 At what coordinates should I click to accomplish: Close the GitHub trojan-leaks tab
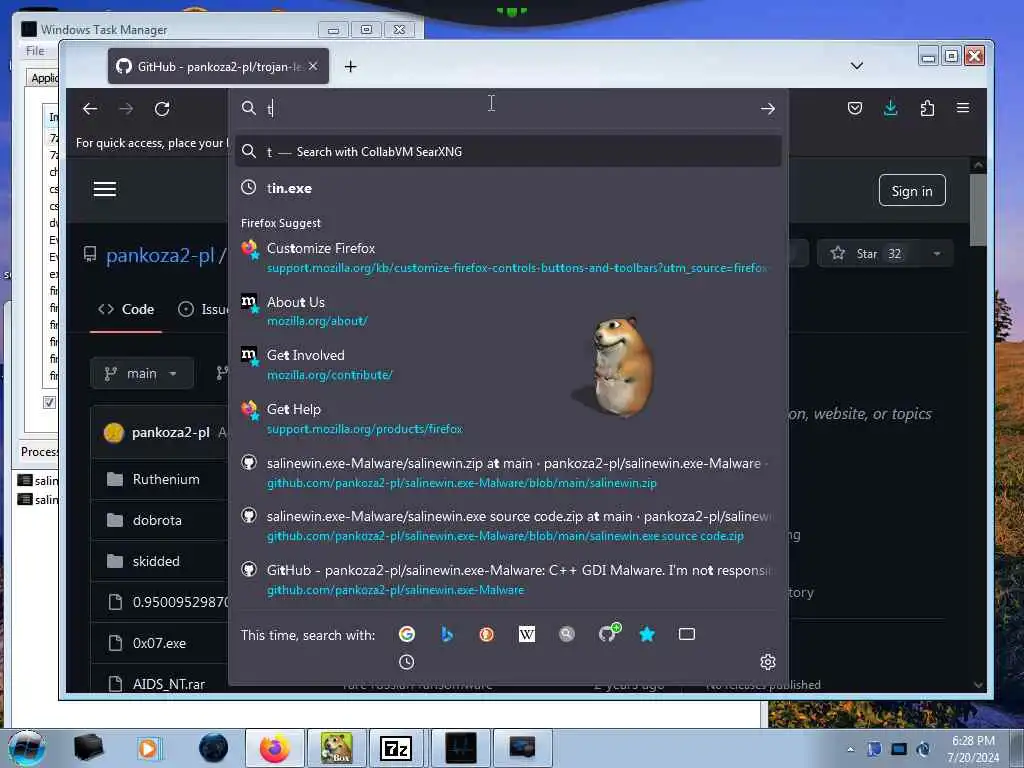(x=313, y=66)
